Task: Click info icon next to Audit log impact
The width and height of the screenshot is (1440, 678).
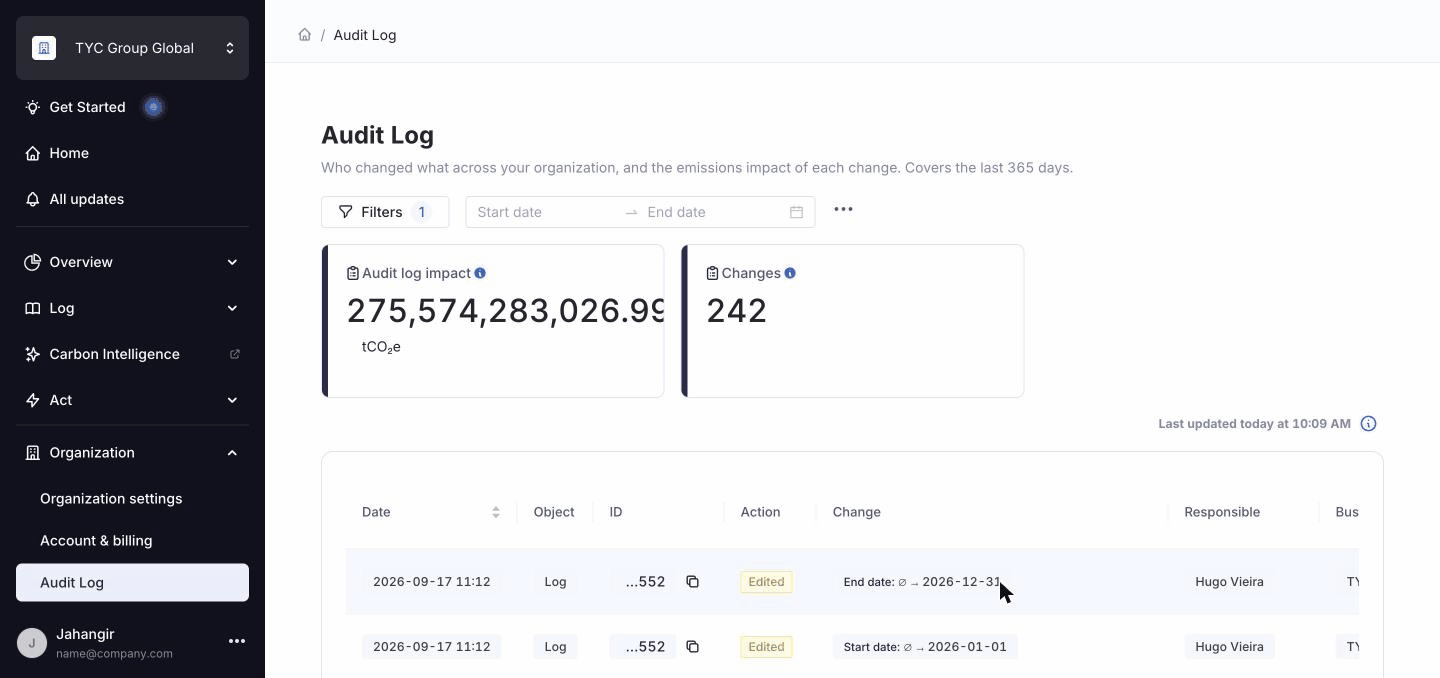Action: click(x=480, y=273)
